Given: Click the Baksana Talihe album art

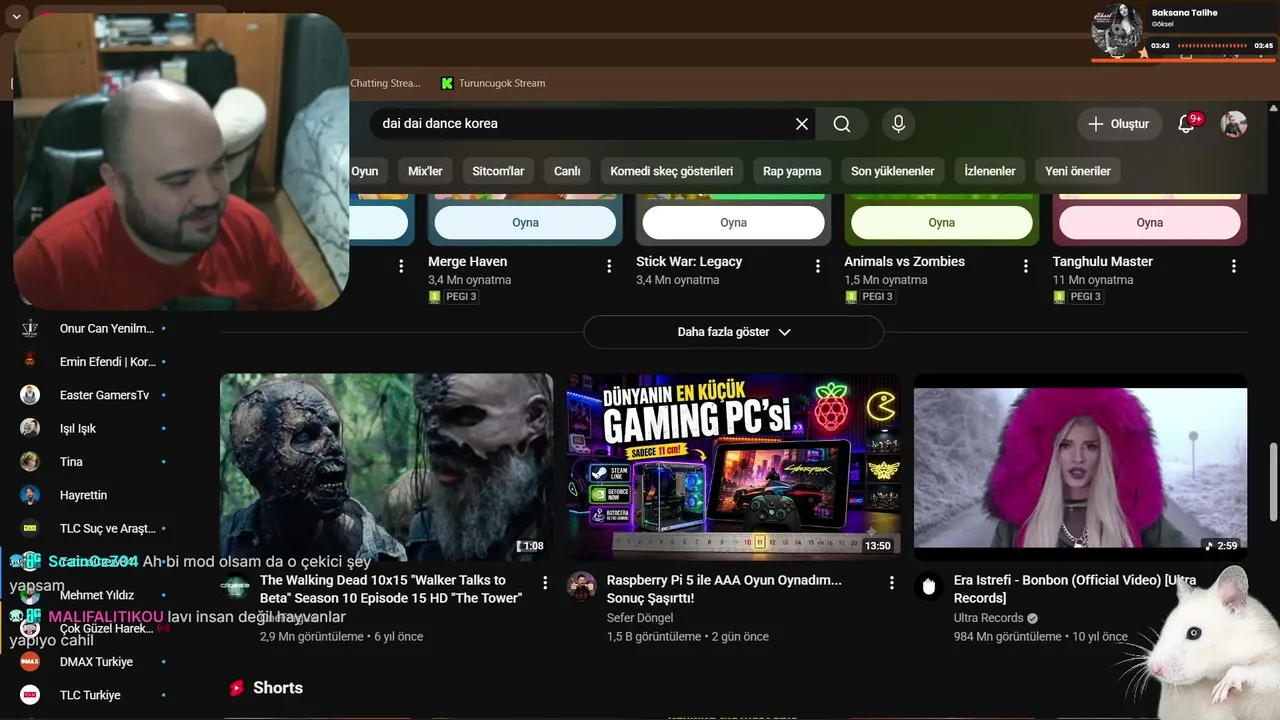Looking at the screenshot, I should (1116, 29).
